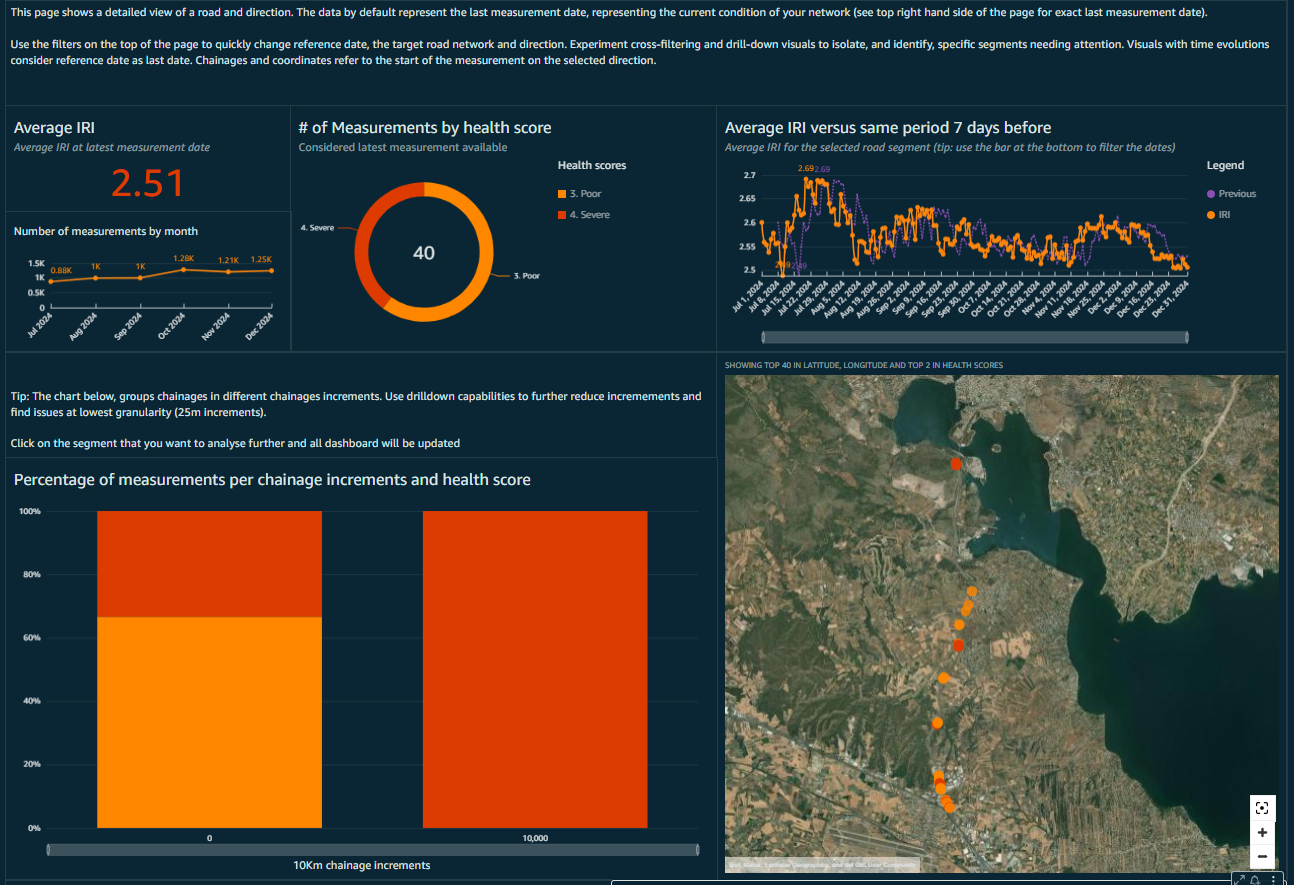Click the Oct 2024 1.28K data point

pos(183,270)
